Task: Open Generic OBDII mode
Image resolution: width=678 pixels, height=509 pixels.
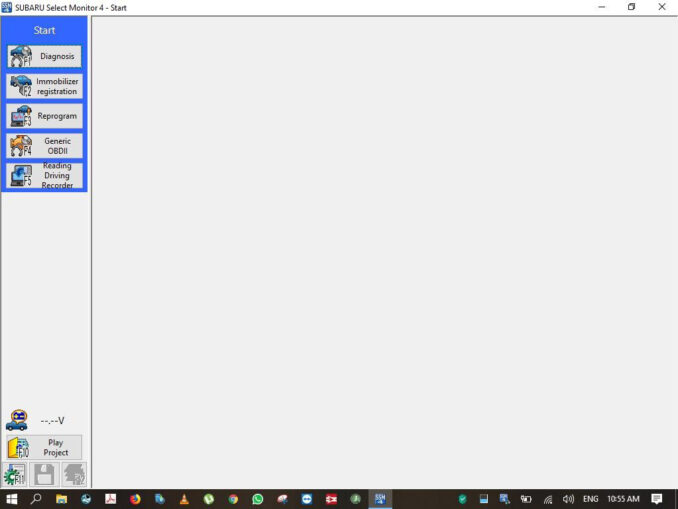Action: pos(45,146)
